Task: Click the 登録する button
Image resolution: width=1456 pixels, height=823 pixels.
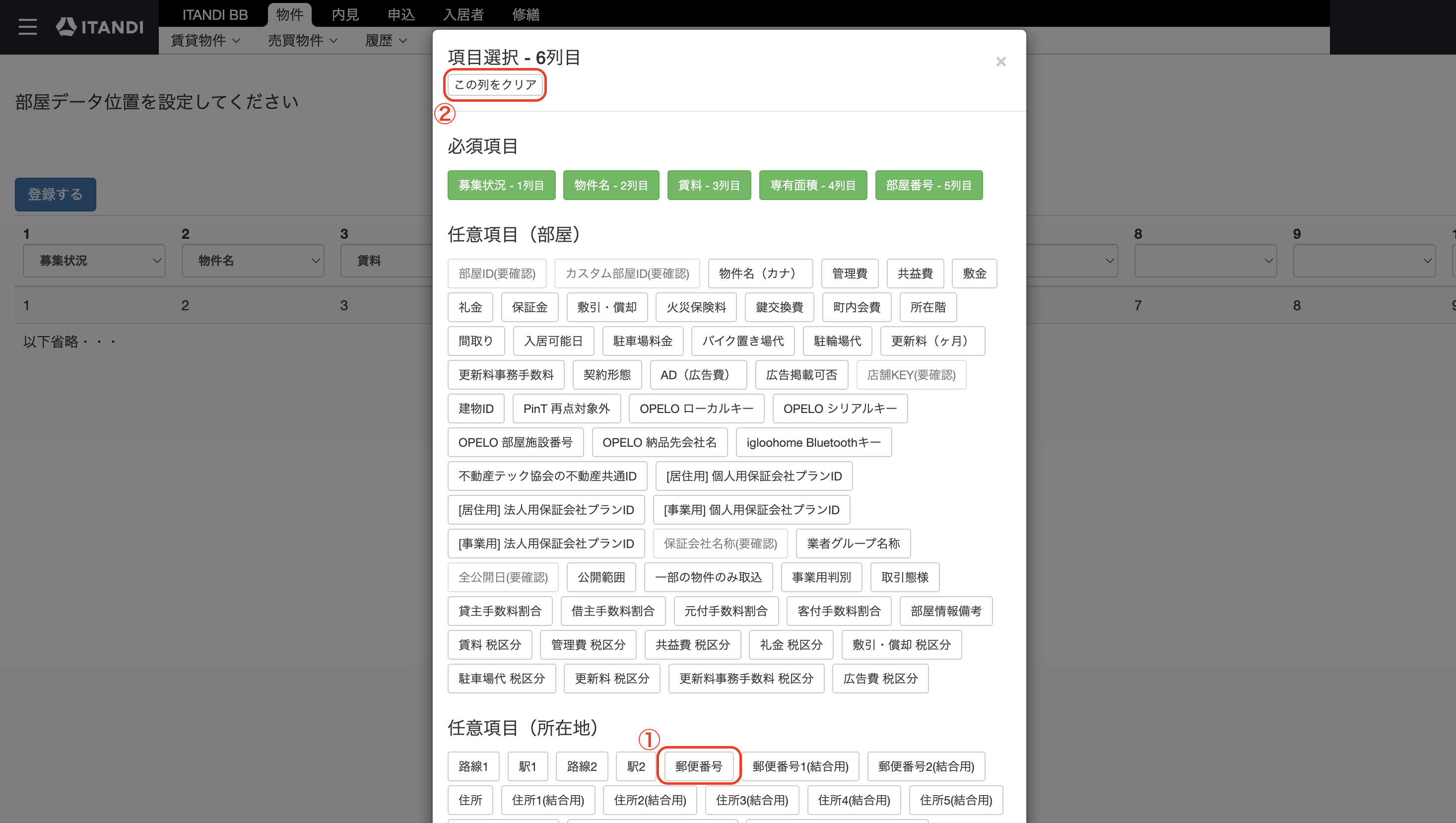Action: 56,195
